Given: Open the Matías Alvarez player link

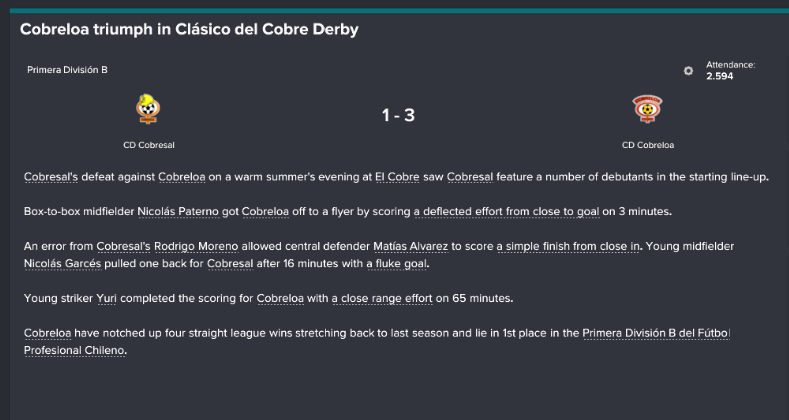Looking at the screenshot, I should [x=410, y=246].
